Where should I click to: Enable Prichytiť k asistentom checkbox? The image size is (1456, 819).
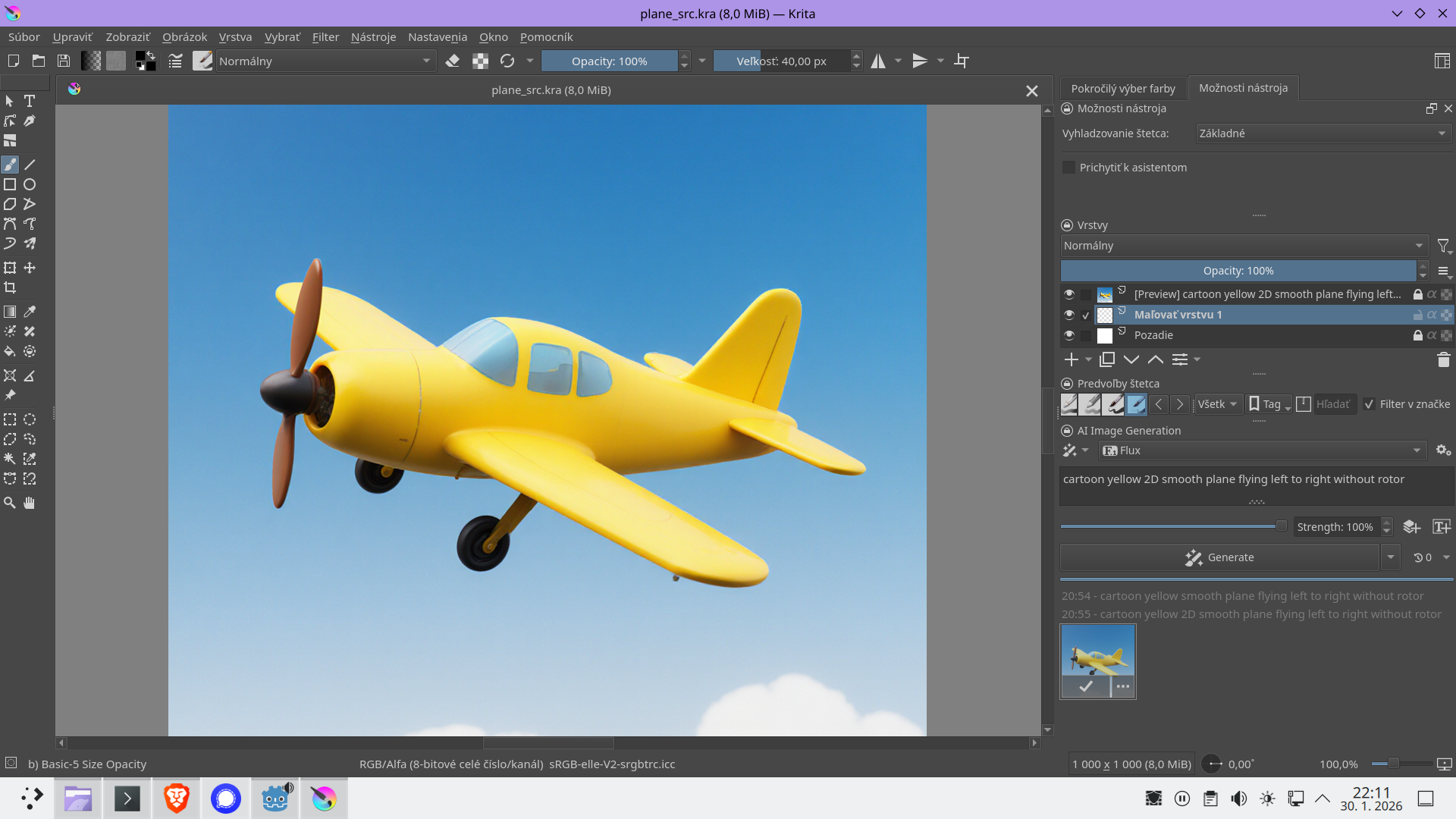click(x=1069, y=168)
